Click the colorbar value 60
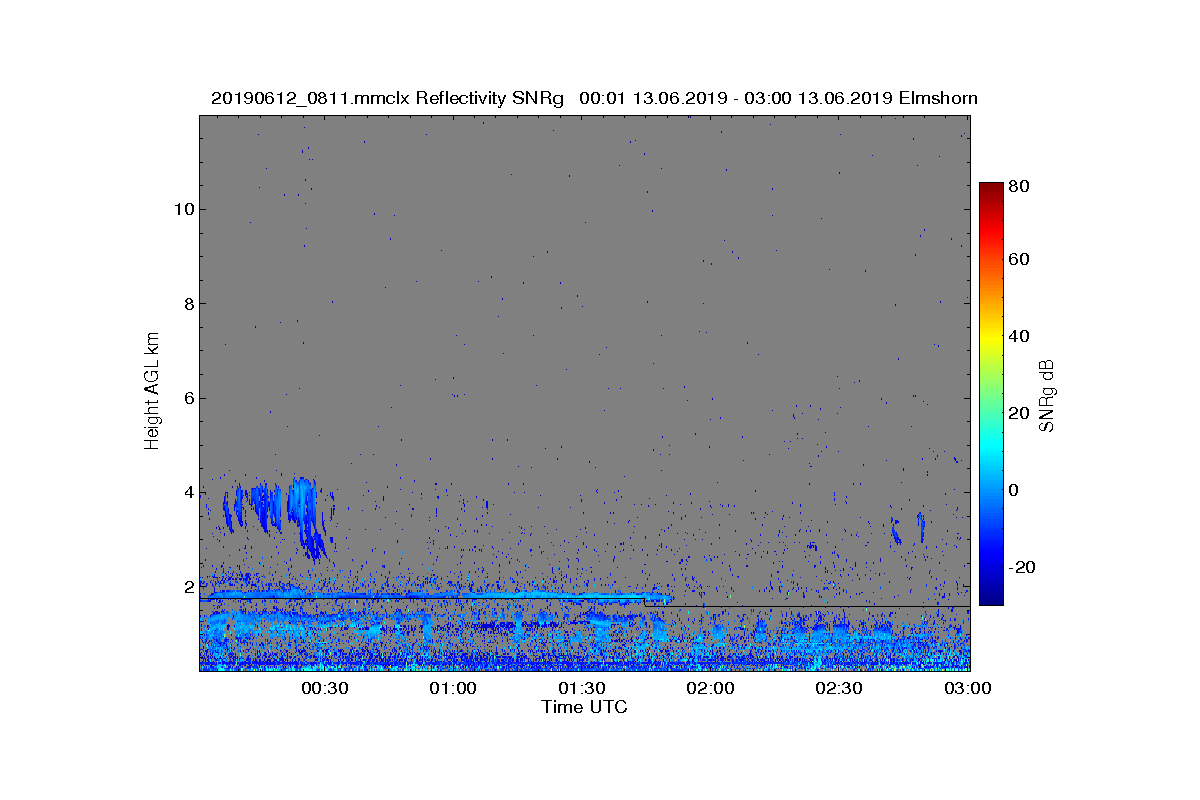Image resolution: width=1200 pixels, height=800 pixels. [1020, 260]
